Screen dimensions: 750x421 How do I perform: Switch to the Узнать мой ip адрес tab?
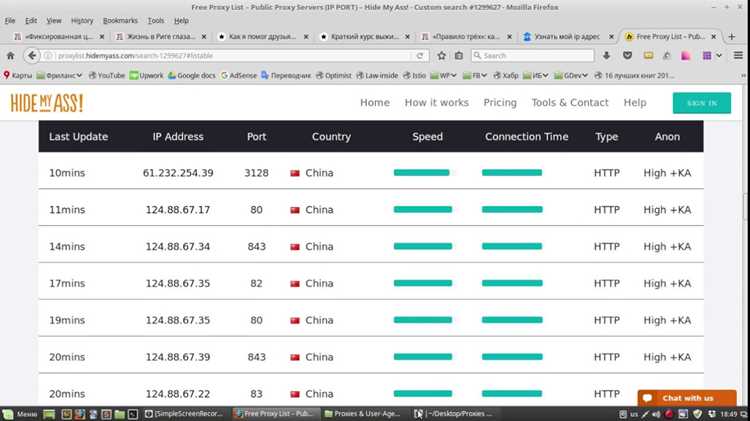click(x=568, y=36)
